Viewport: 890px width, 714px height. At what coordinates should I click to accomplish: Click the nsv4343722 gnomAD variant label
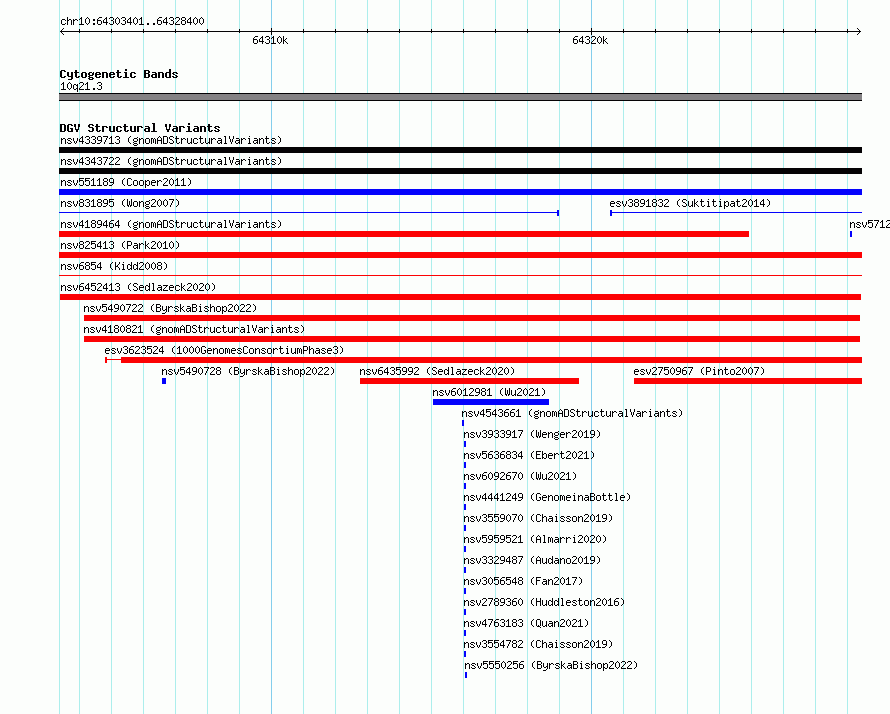tap(171, 161)
